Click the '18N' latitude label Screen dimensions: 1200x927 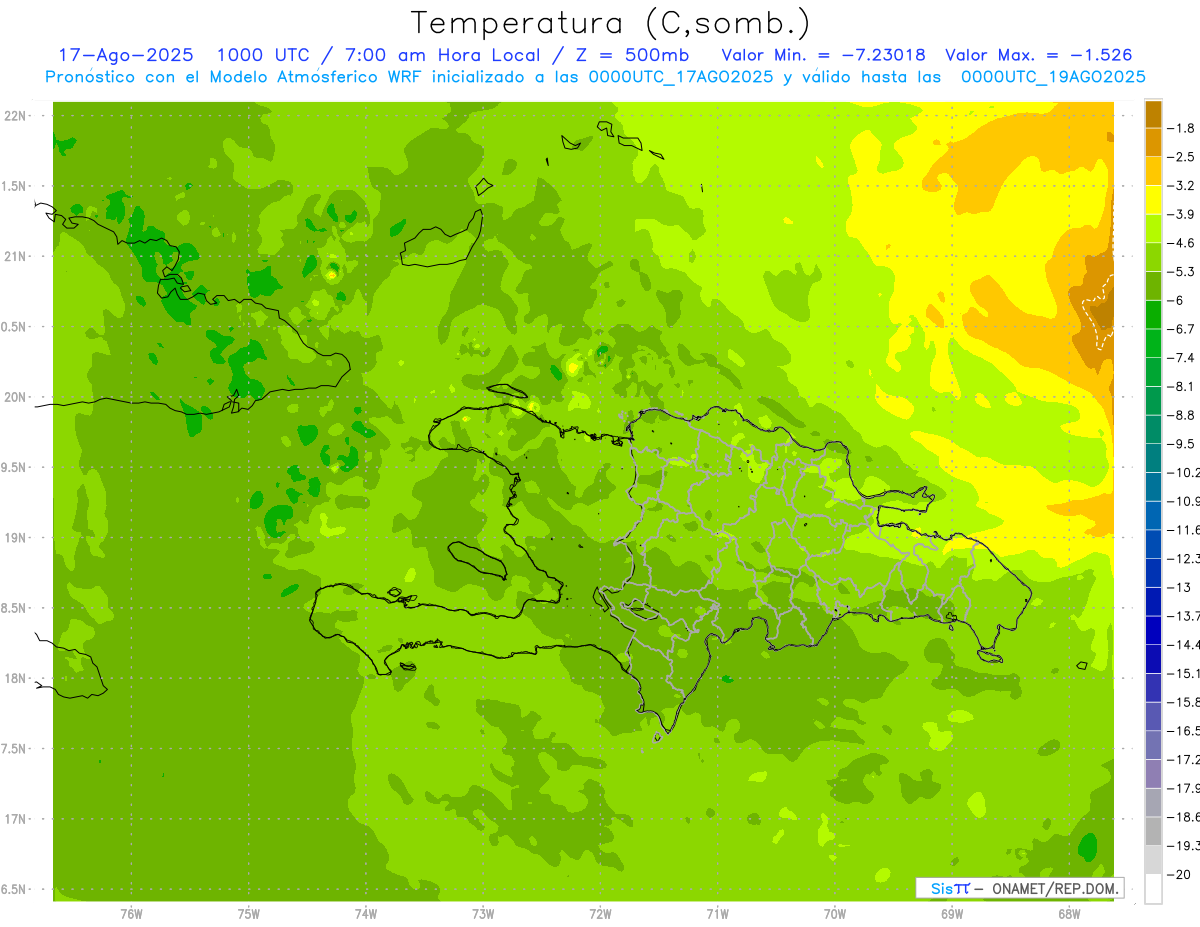[x=15, y=679]
